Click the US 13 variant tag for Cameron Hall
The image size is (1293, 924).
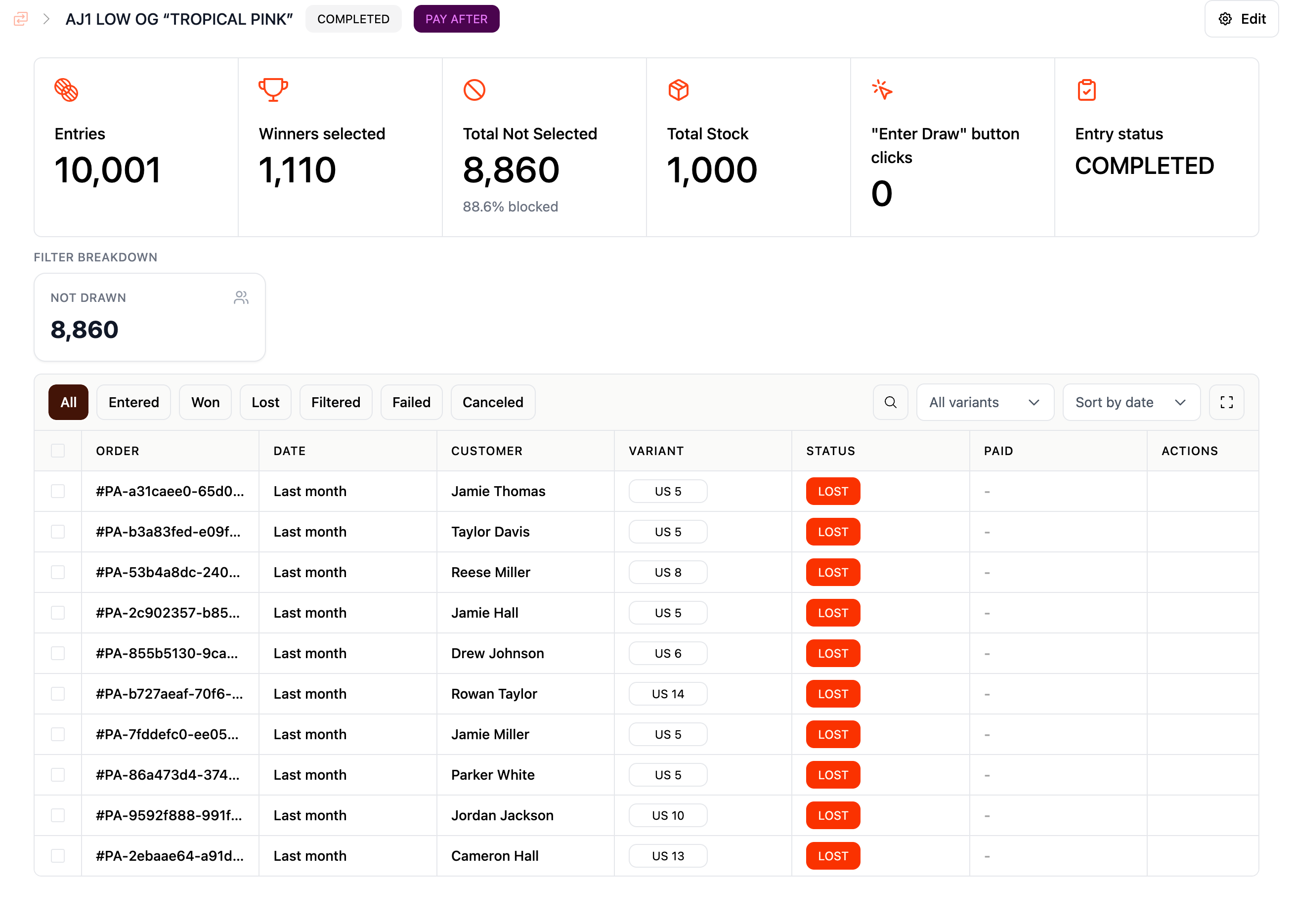pos(668,855)
